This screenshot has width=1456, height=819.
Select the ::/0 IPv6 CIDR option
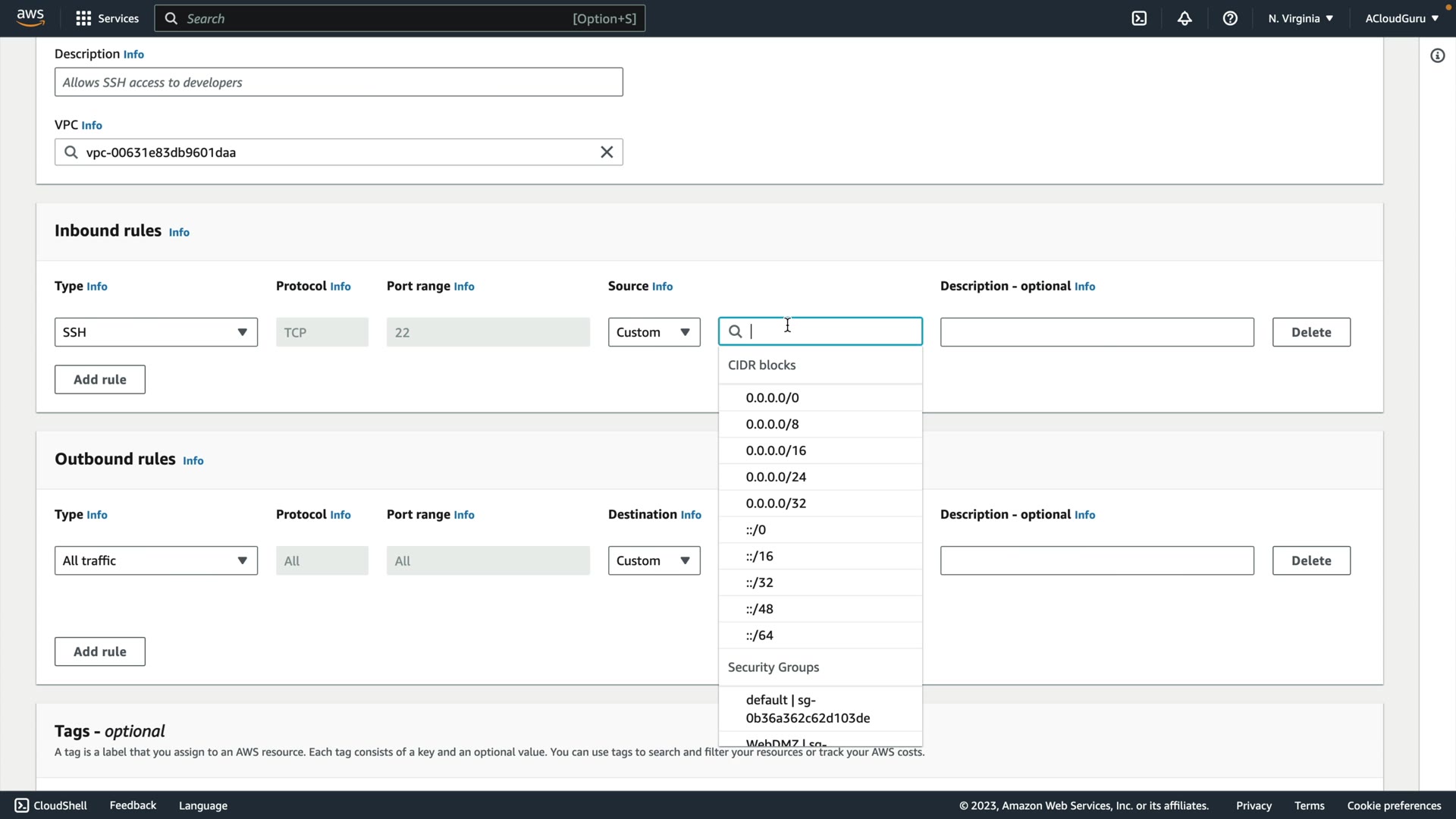tap(756, 529)
